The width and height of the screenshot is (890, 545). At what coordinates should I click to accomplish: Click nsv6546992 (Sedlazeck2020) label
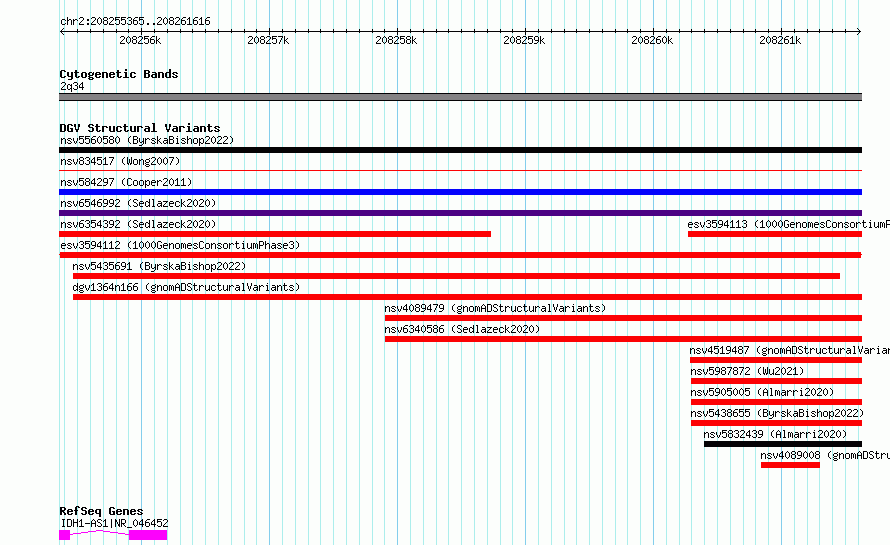pos(138,203)
